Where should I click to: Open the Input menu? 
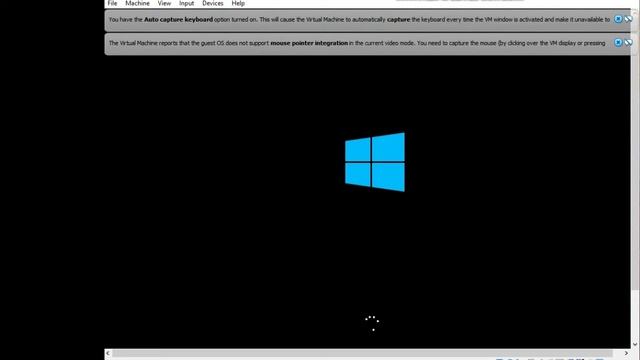point(187,3)
